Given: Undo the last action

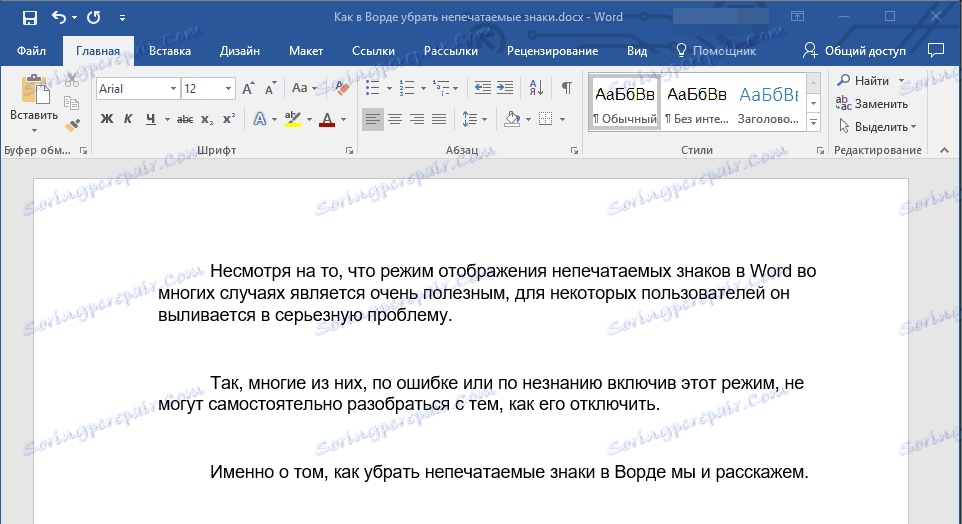Looking at the screenshot, I should click(x=59, y=17).
